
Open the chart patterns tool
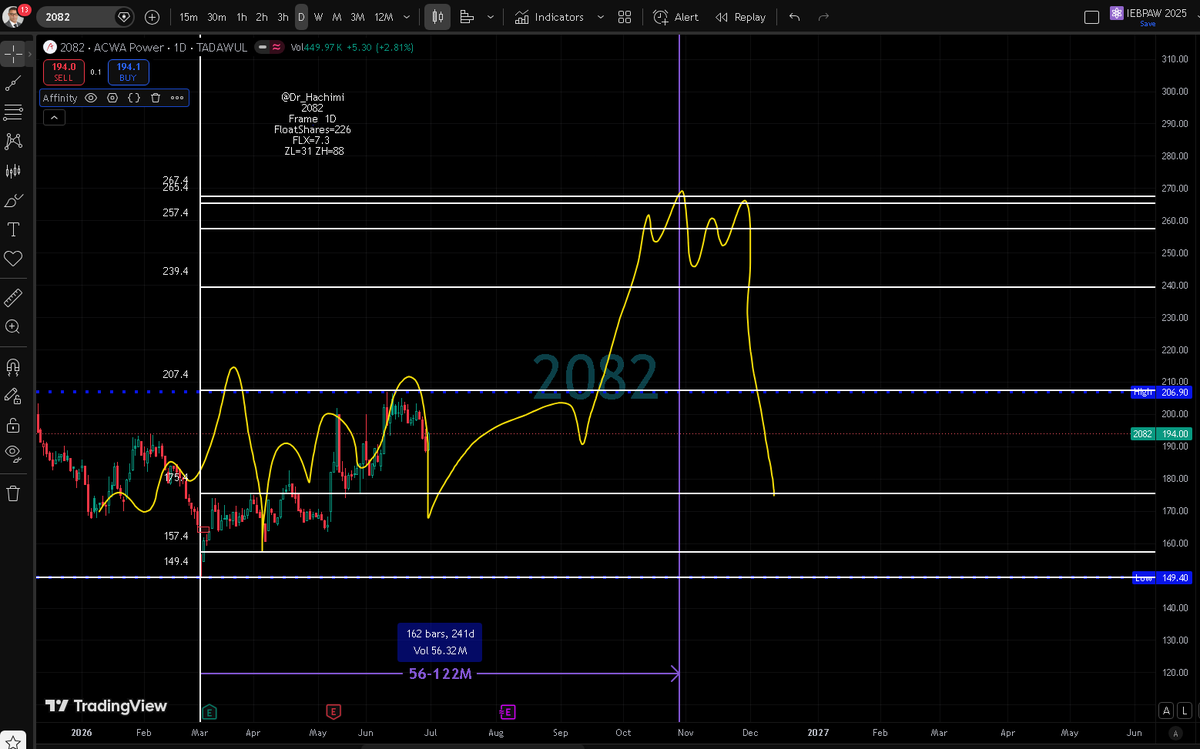click(13, 141)
